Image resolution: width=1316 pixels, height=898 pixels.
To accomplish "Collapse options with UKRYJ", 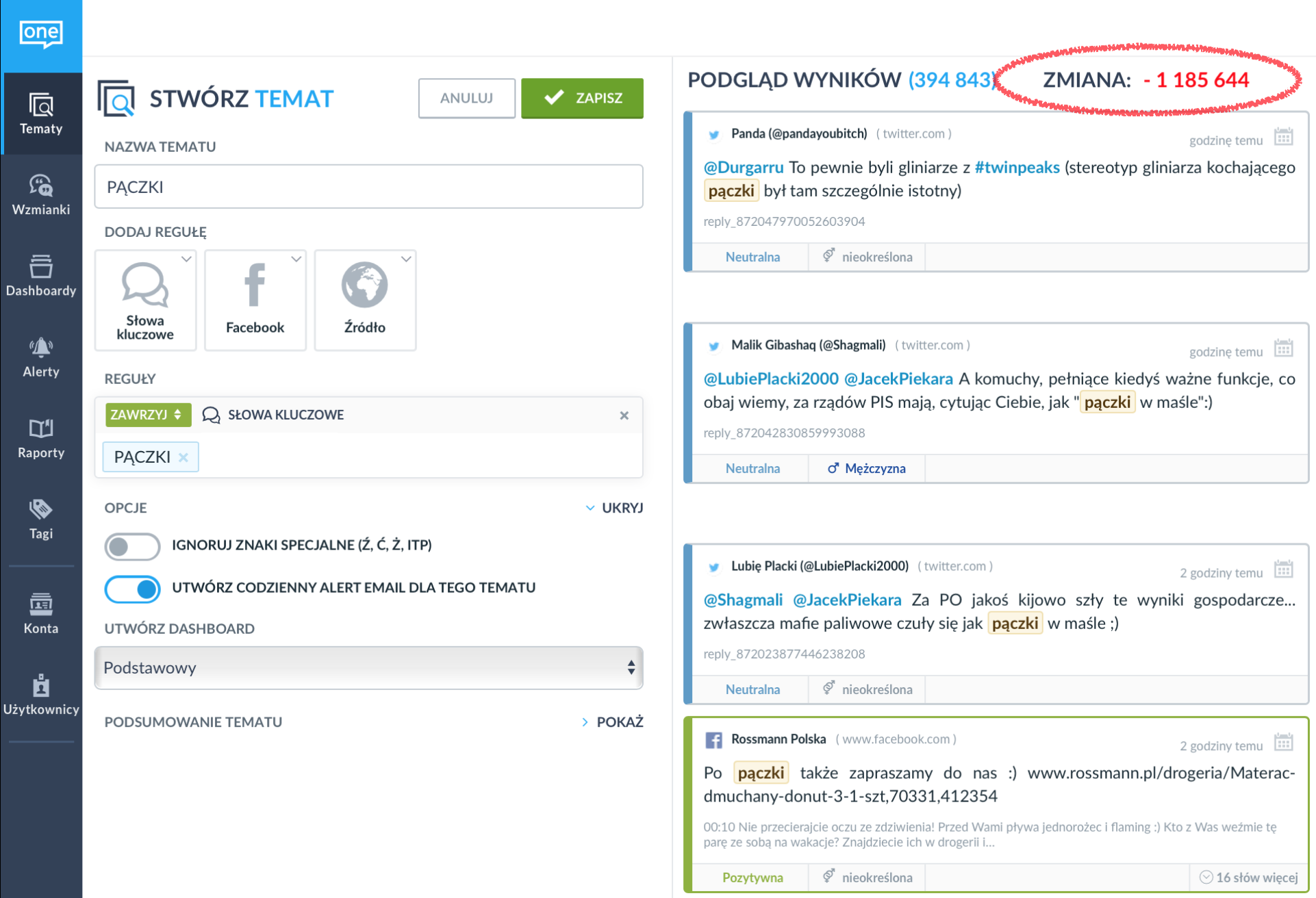I will pos(614,508).
